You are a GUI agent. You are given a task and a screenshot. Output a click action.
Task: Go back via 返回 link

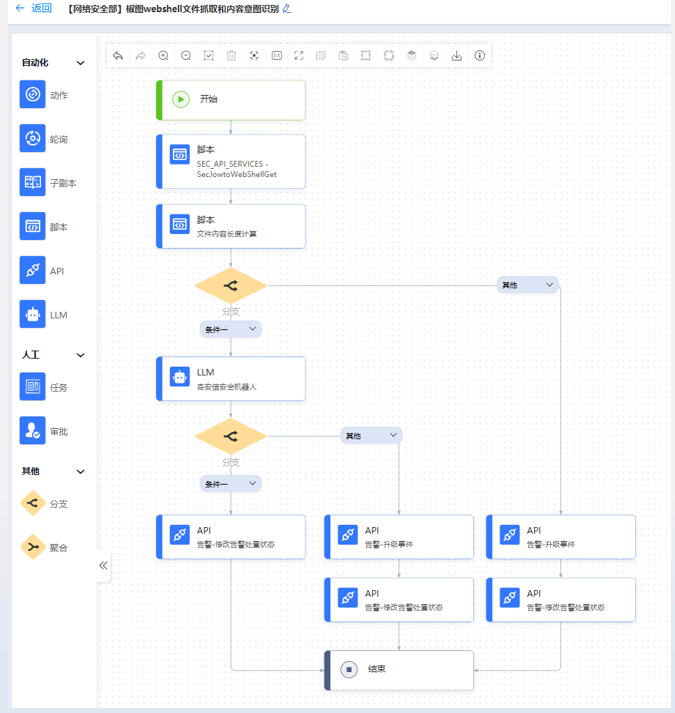pyautogui.click(x=33, y=9)
